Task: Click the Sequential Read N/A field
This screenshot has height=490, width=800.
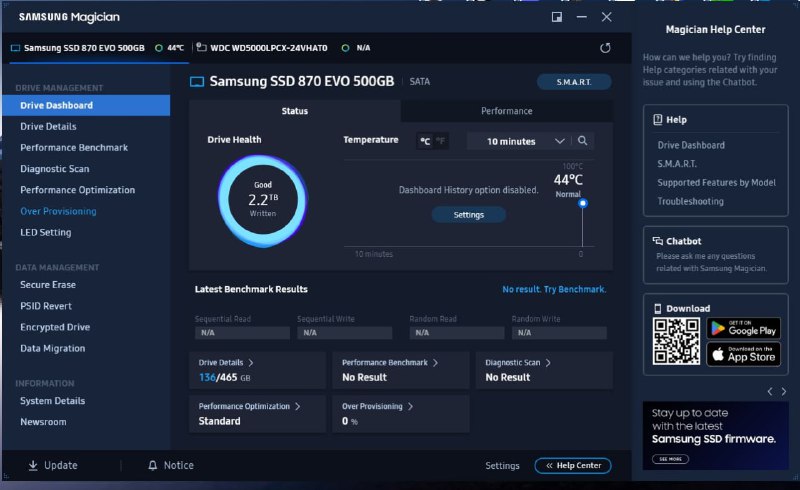Action: pyautogui.click(x=242, y=333)
